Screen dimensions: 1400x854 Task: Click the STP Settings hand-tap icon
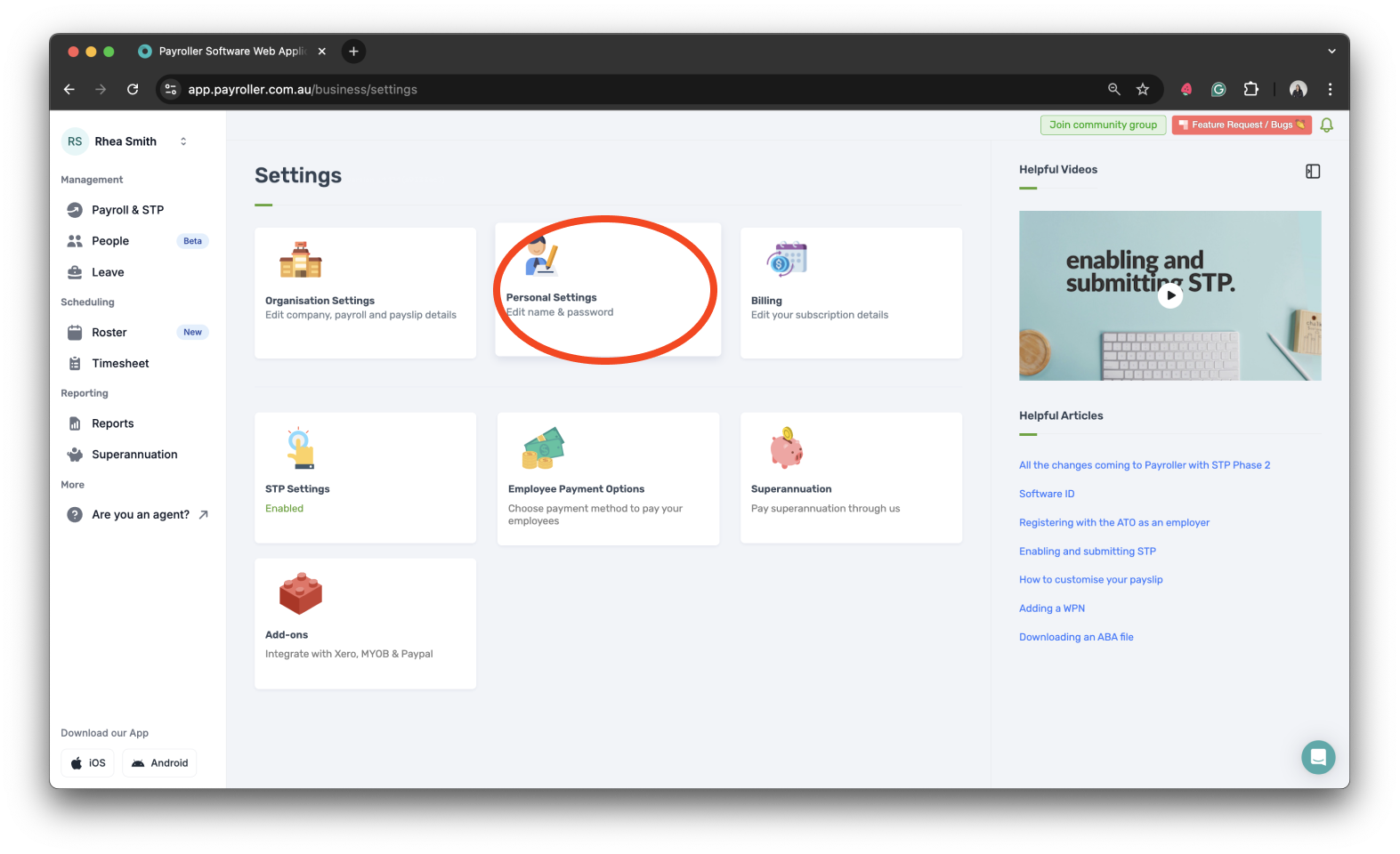[x=300, y=448]
